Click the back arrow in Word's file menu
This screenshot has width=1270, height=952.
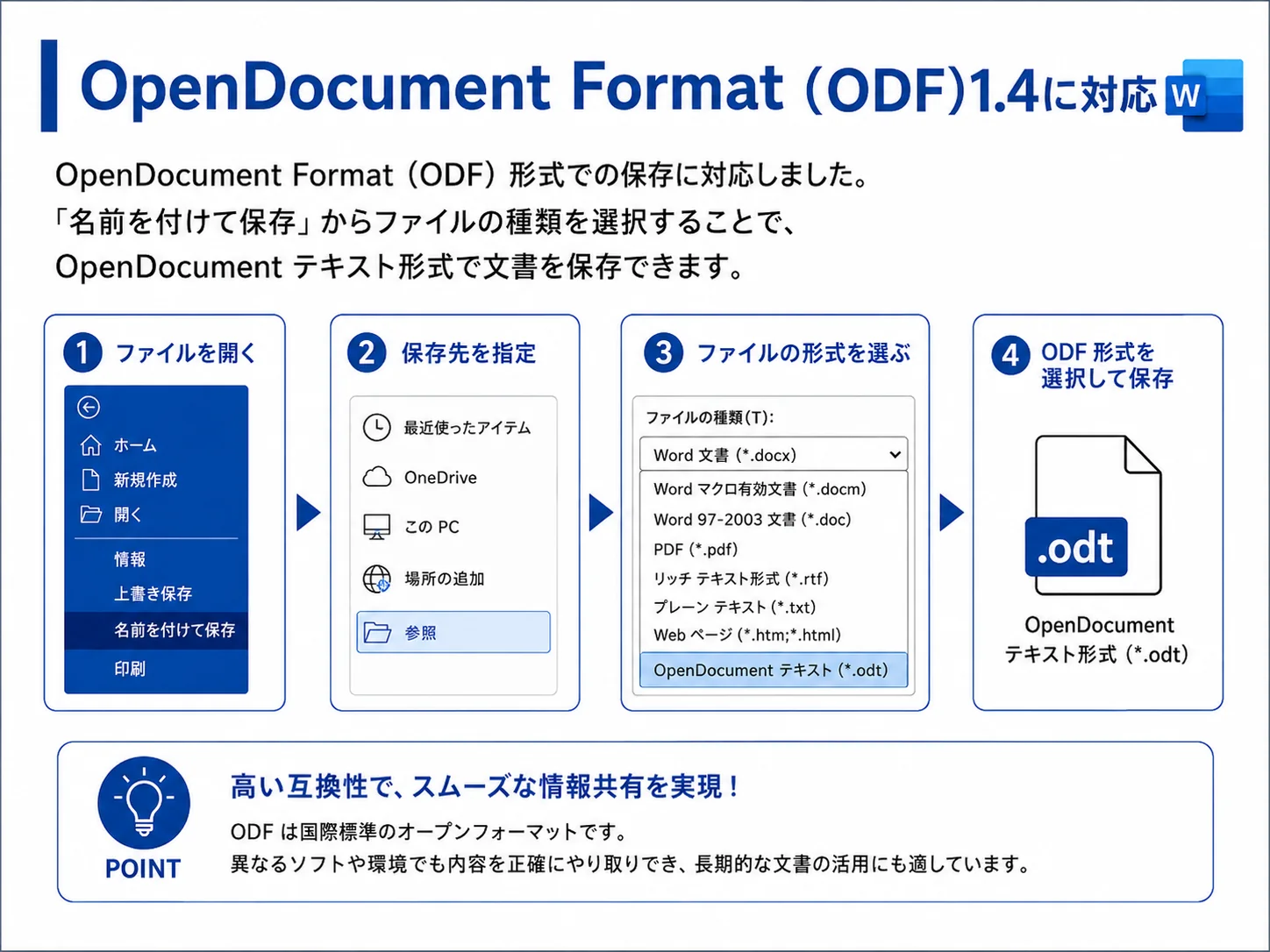coord(89,407)
